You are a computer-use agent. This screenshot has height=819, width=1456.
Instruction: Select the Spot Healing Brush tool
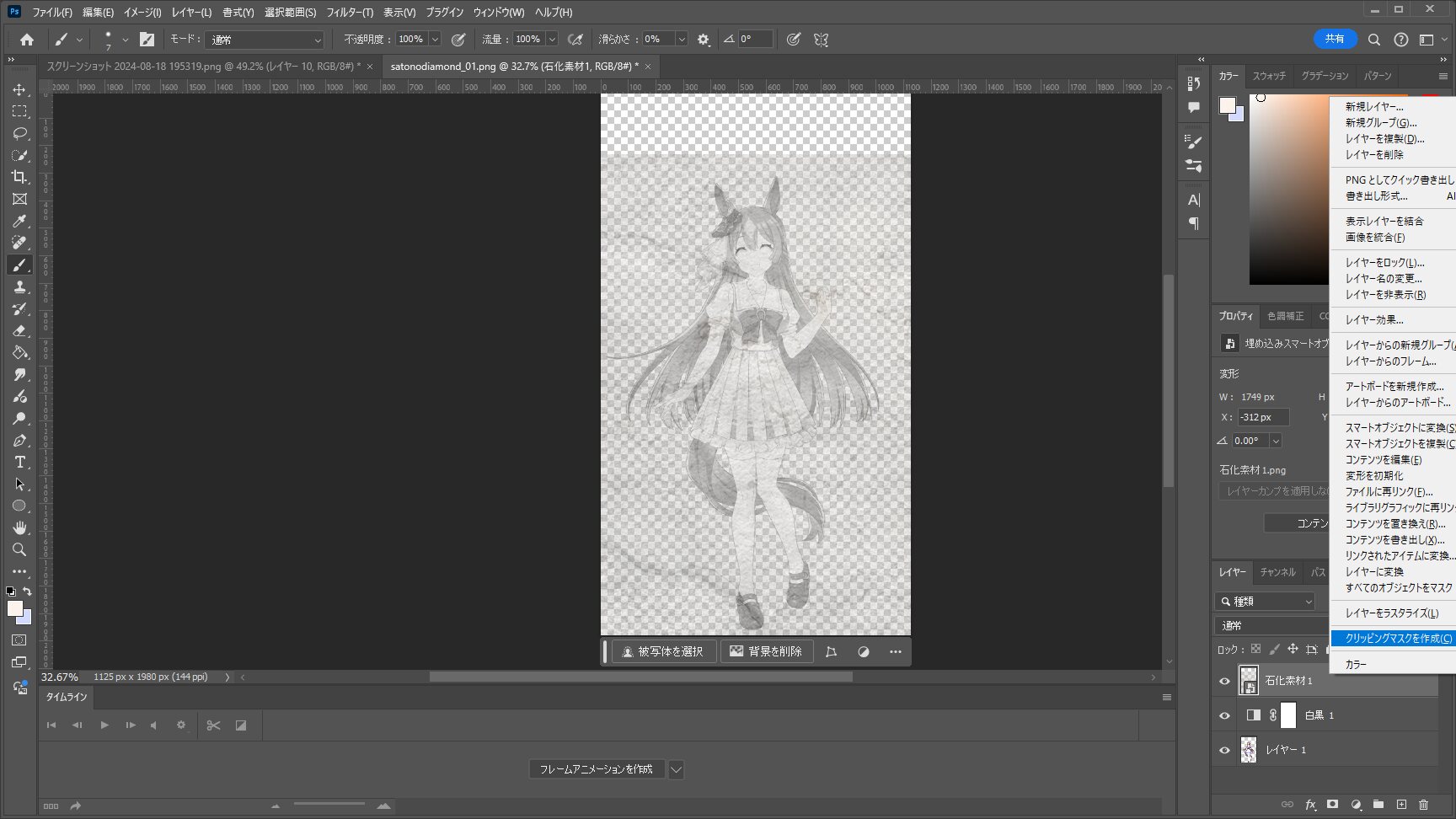click(x=19, y=243)
